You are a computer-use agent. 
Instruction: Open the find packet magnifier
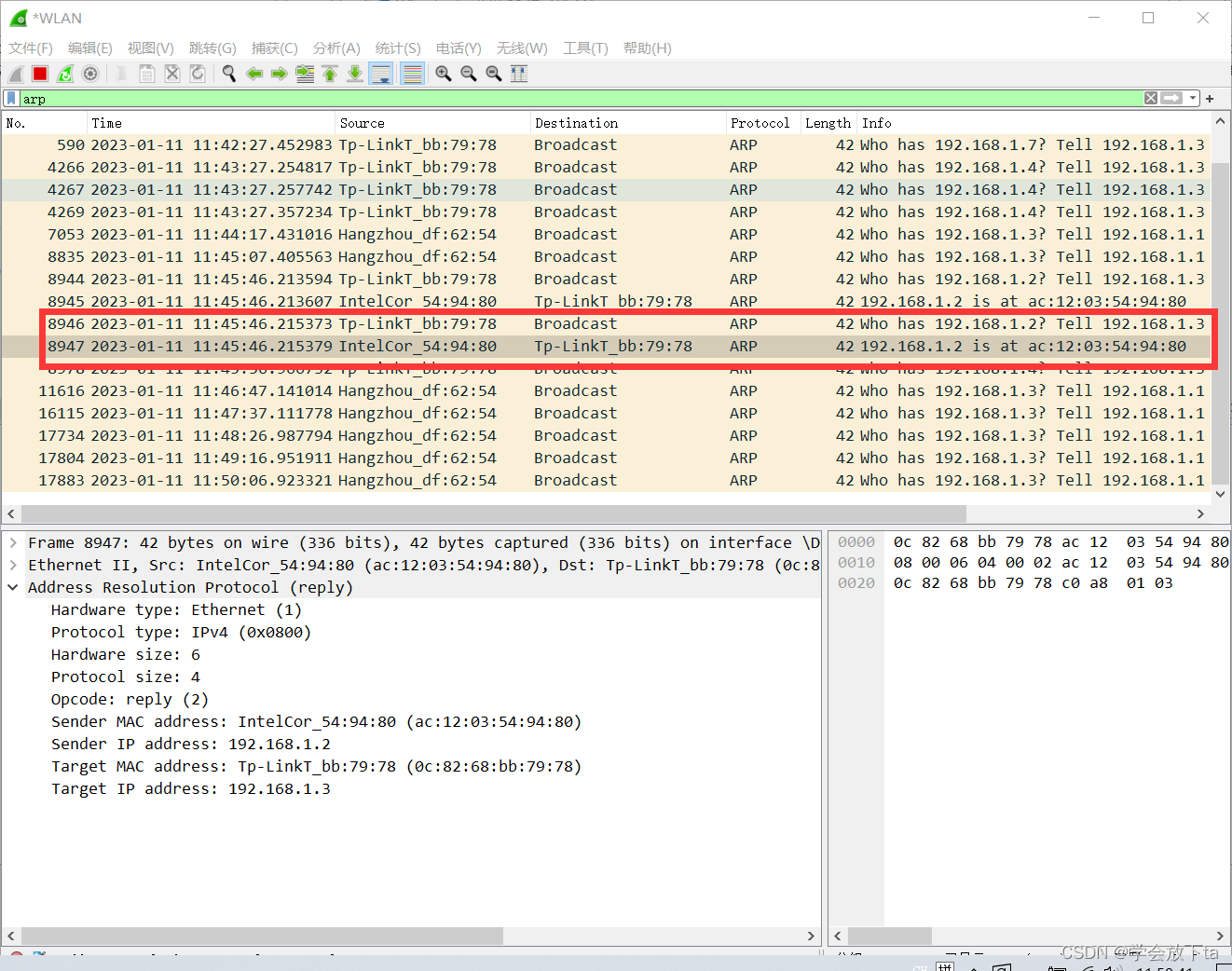click(229, 74)
